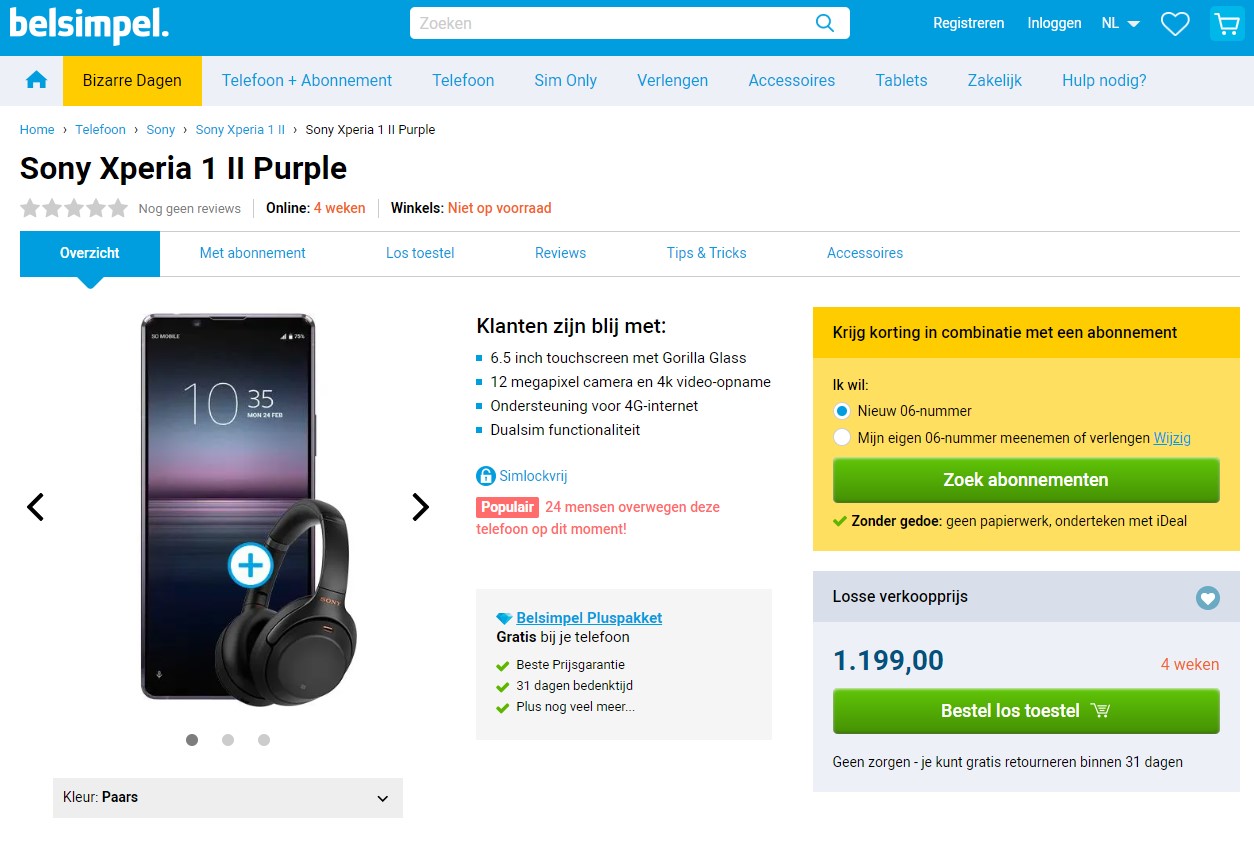
Task: Click the home icon in navigation bar
Action: [x=37, y=81]
